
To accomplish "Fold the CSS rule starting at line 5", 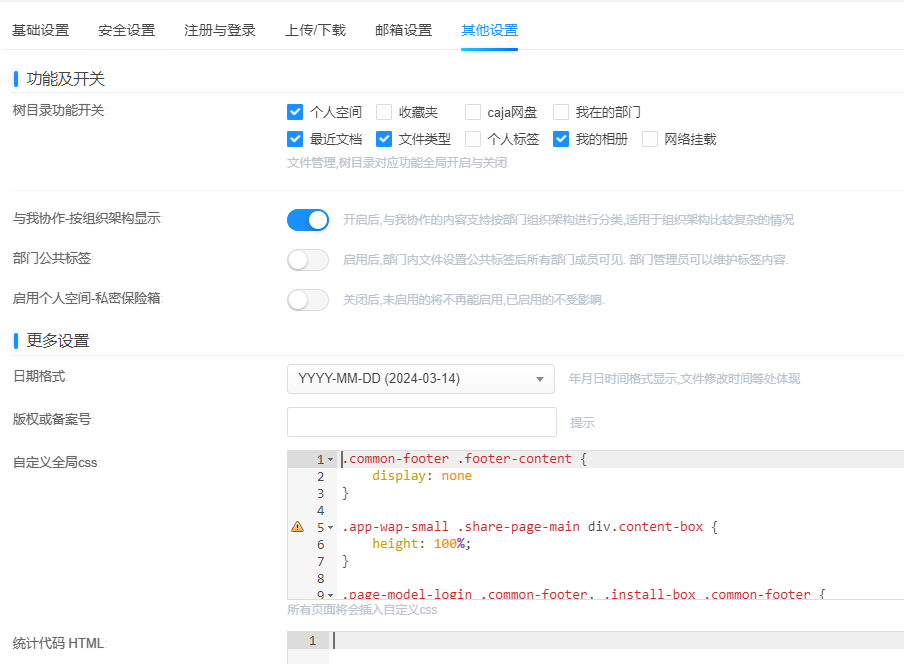I will click(331, 527).
